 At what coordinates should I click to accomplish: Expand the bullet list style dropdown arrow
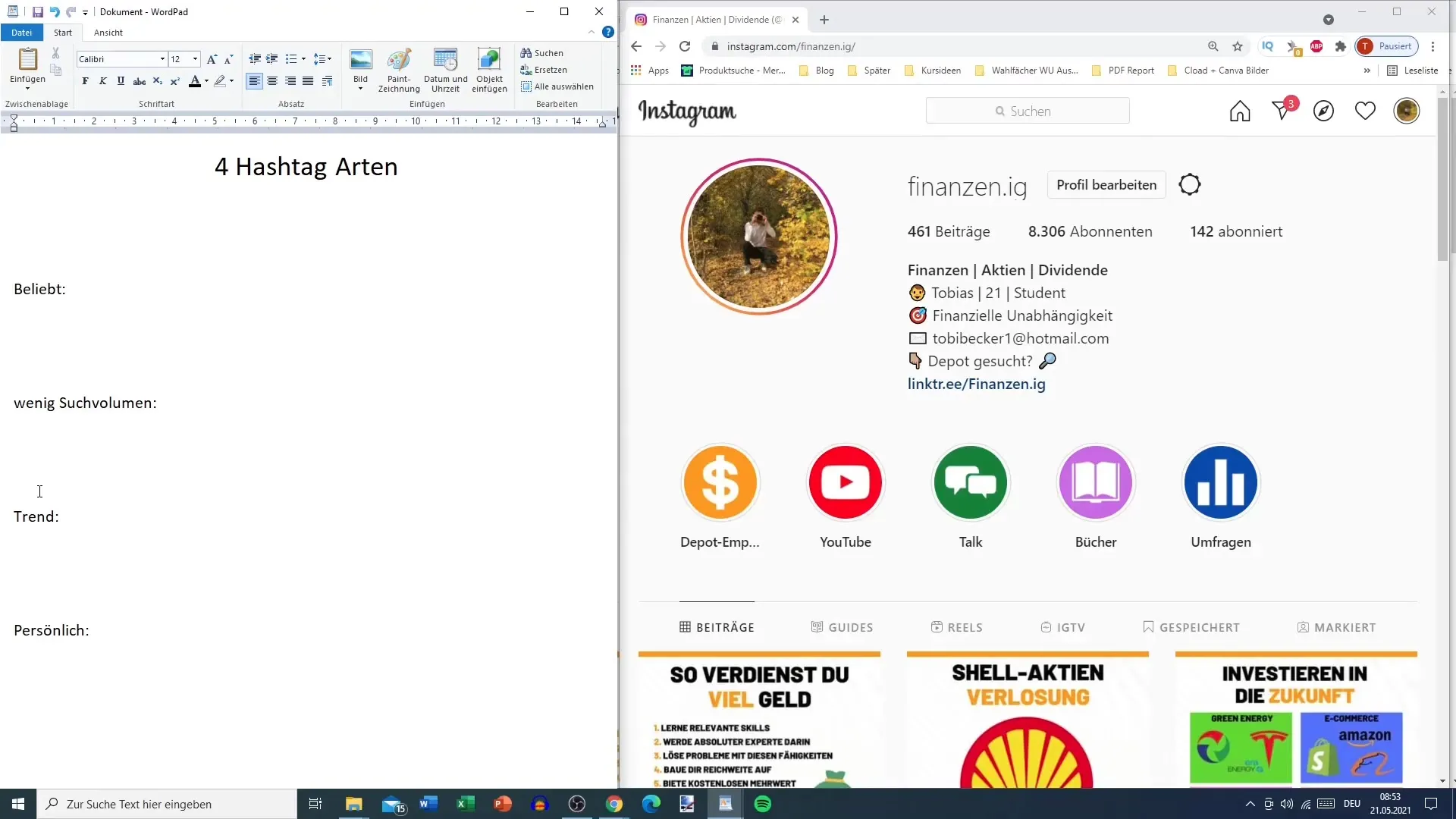click(303, 59)
